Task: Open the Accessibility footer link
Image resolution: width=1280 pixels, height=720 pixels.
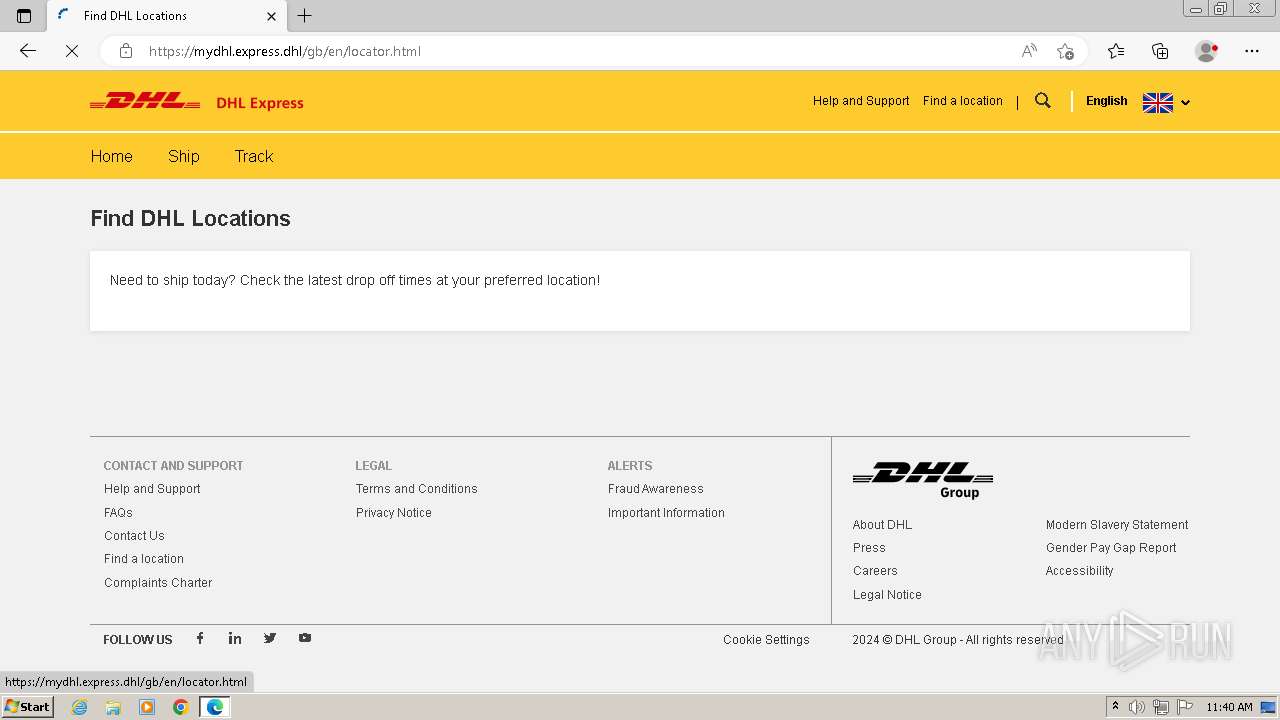Action: pos(1079,571)
